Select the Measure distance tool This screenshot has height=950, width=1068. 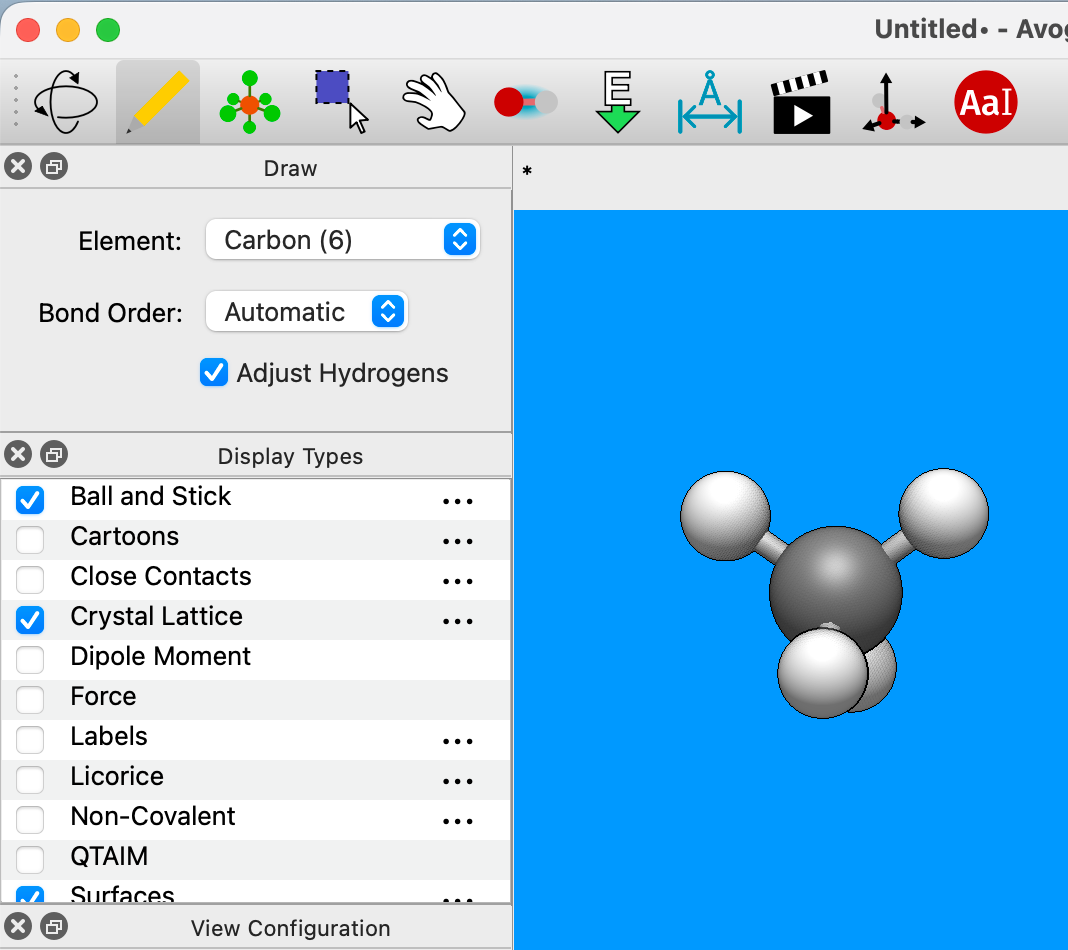pos(709,102)
